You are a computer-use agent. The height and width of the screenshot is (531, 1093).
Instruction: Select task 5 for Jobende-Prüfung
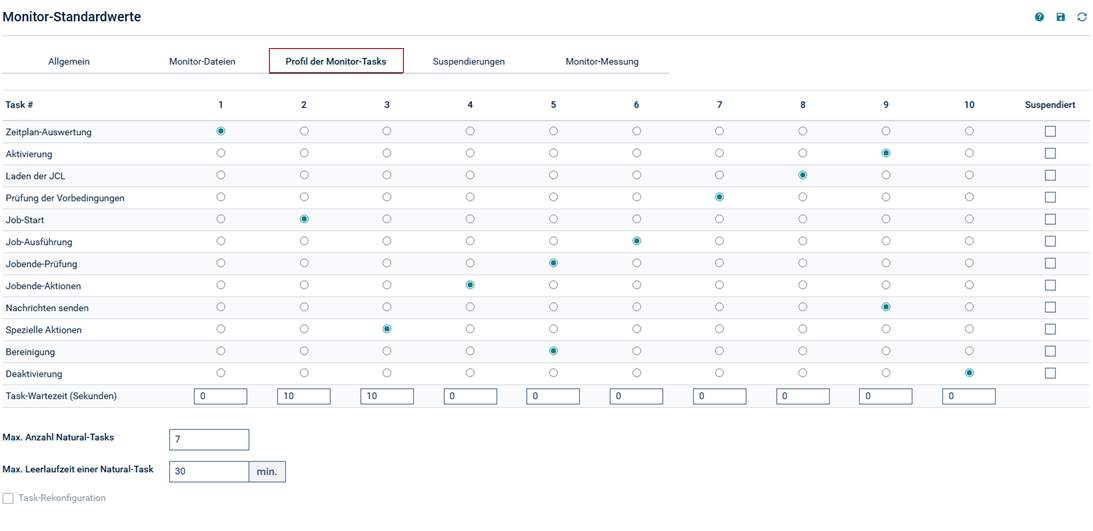[x=553, y=263]
